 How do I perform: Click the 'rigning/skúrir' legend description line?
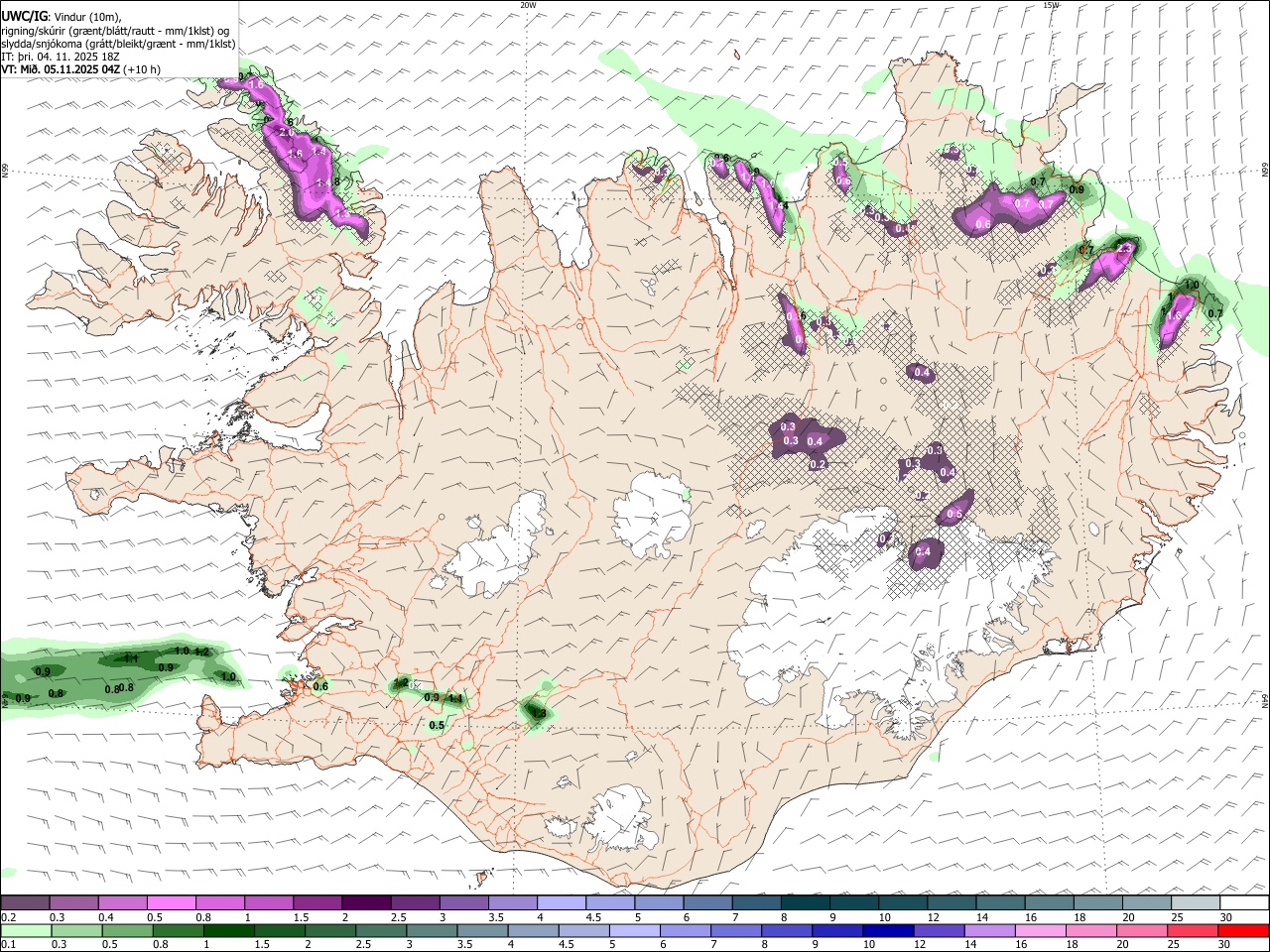[x=115, y=30]
